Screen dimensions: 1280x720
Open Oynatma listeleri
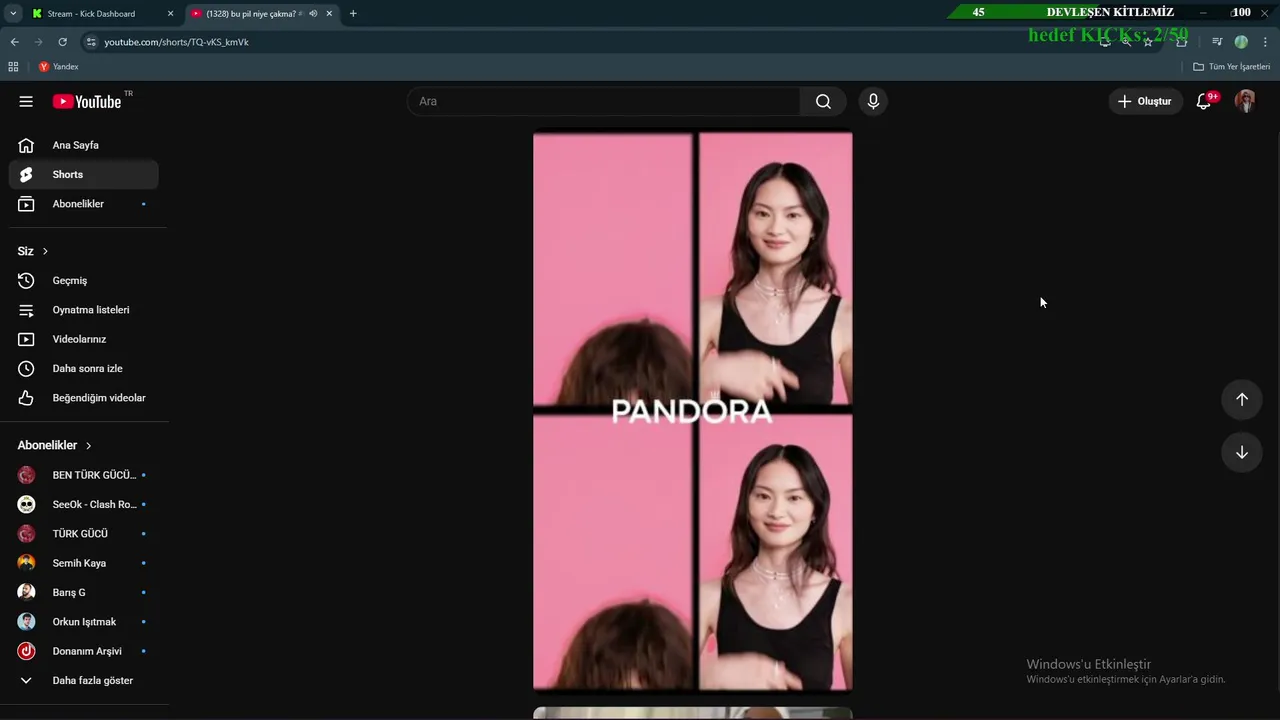(84, 310)
